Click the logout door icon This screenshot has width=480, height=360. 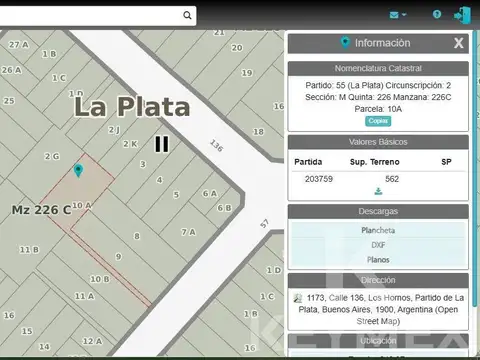click(462, 15)
